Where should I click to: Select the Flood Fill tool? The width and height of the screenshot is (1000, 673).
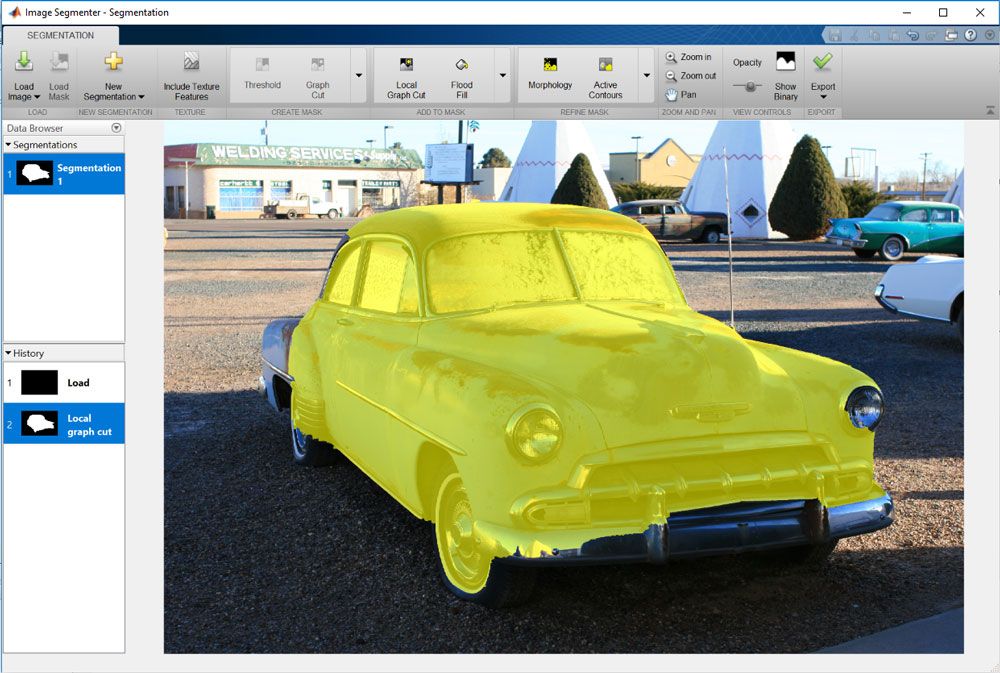[462, 77]
